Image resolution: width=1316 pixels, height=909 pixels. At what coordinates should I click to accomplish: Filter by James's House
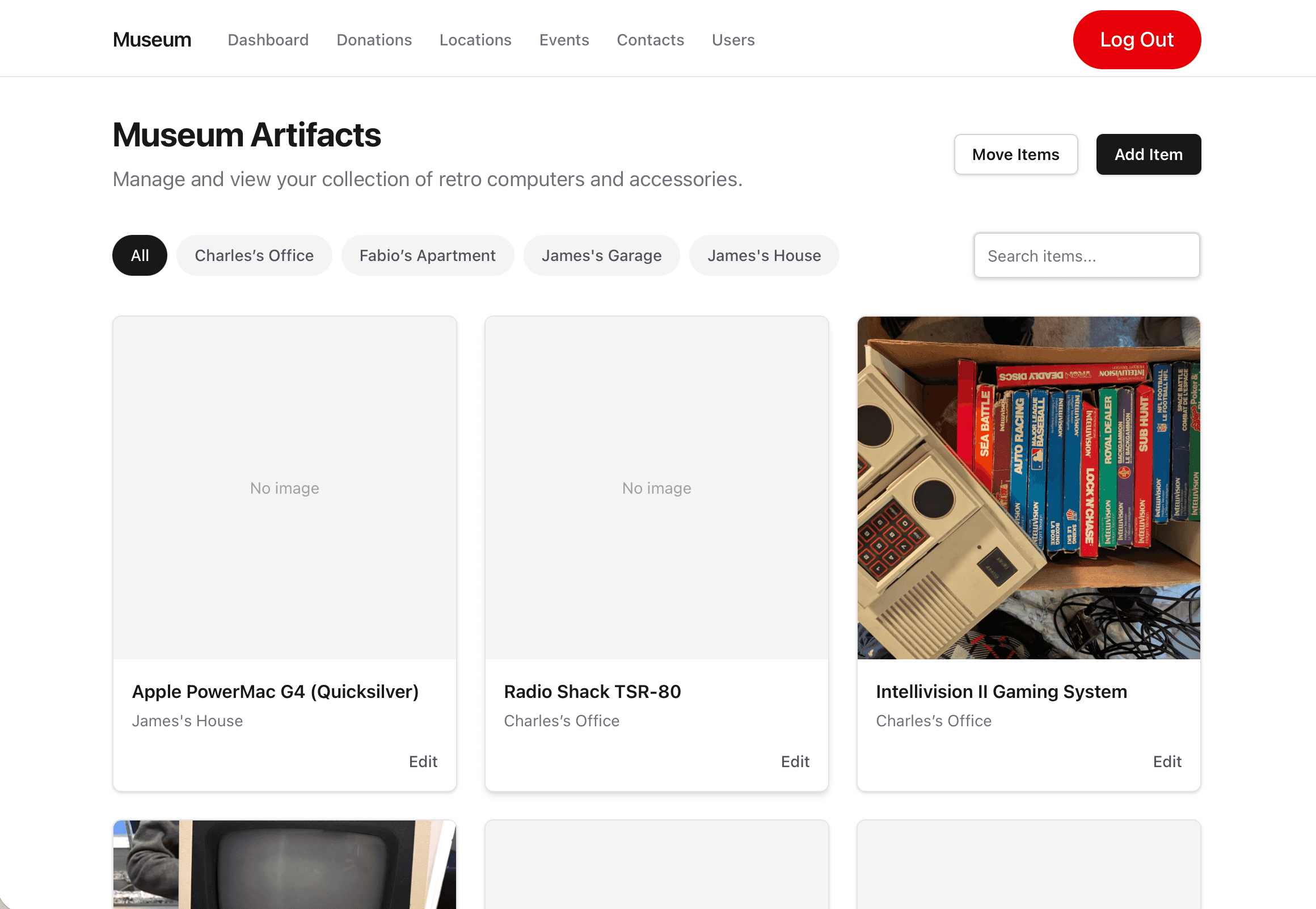tap(764, 255)
